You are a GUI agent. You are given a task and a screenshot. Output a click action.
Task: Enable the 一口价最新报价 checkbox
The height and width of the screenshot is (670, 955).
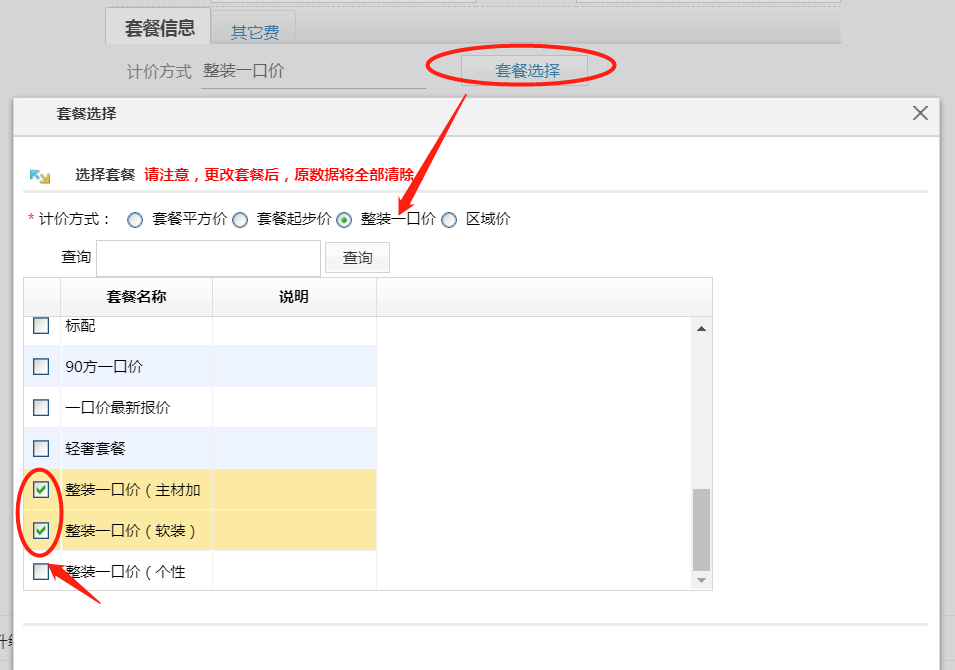click(41, 408)
